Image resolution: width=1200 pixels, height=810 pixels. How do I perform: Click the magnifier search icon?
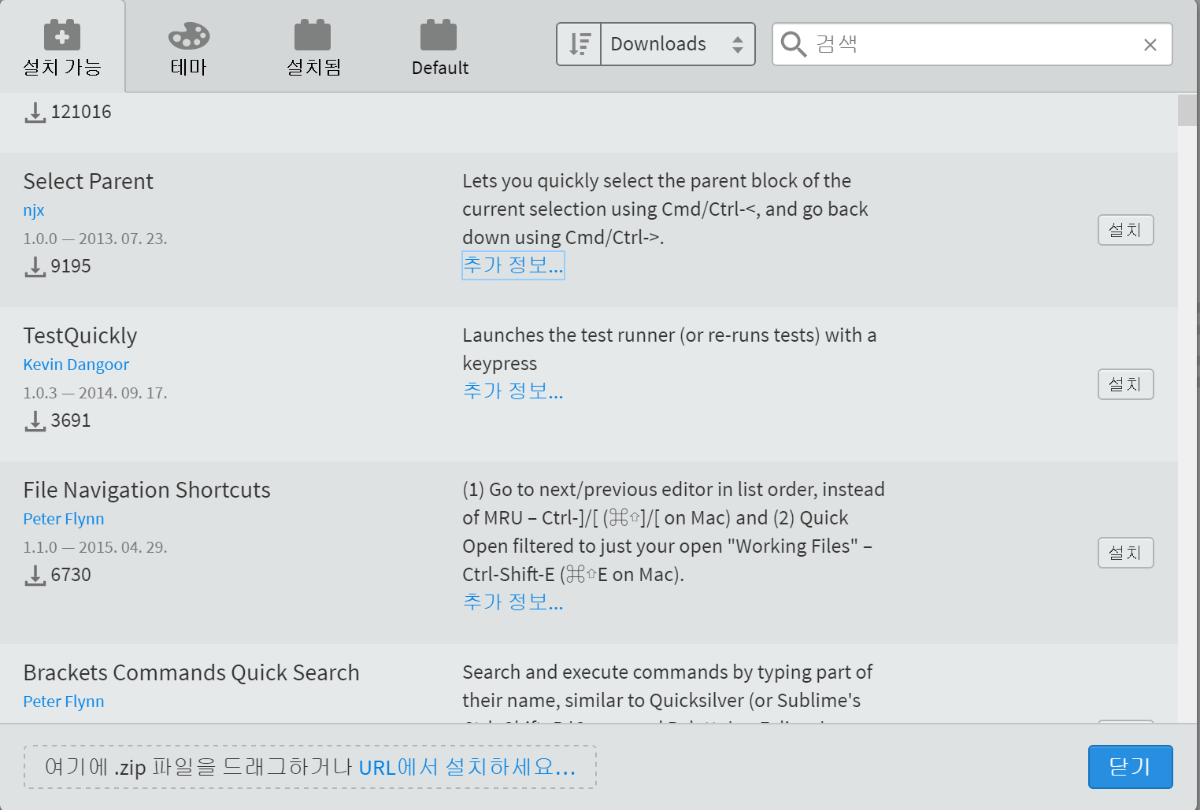[793, 44]
